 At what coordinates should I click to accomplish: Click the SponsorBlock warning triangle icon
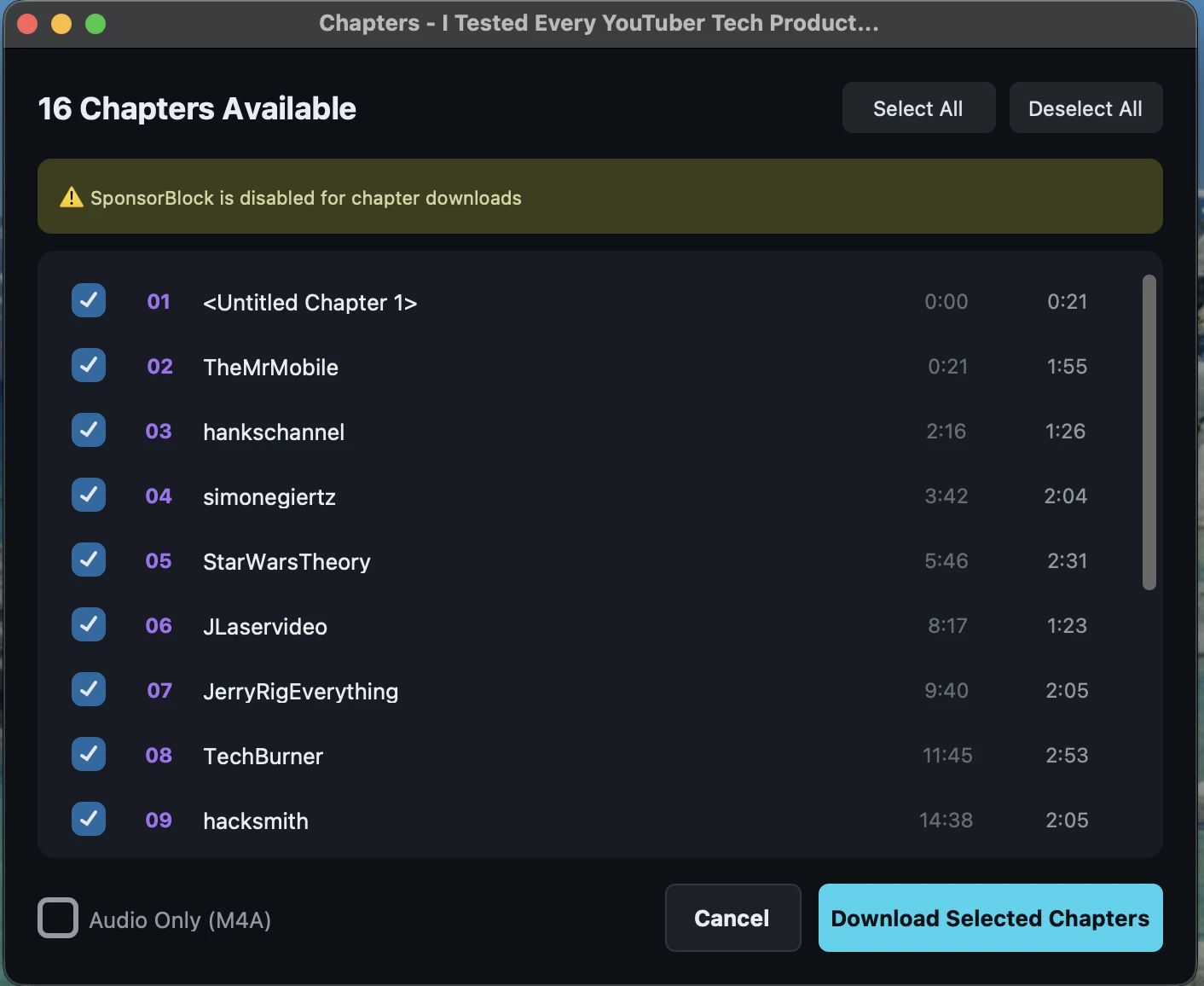tap(72, 197)
